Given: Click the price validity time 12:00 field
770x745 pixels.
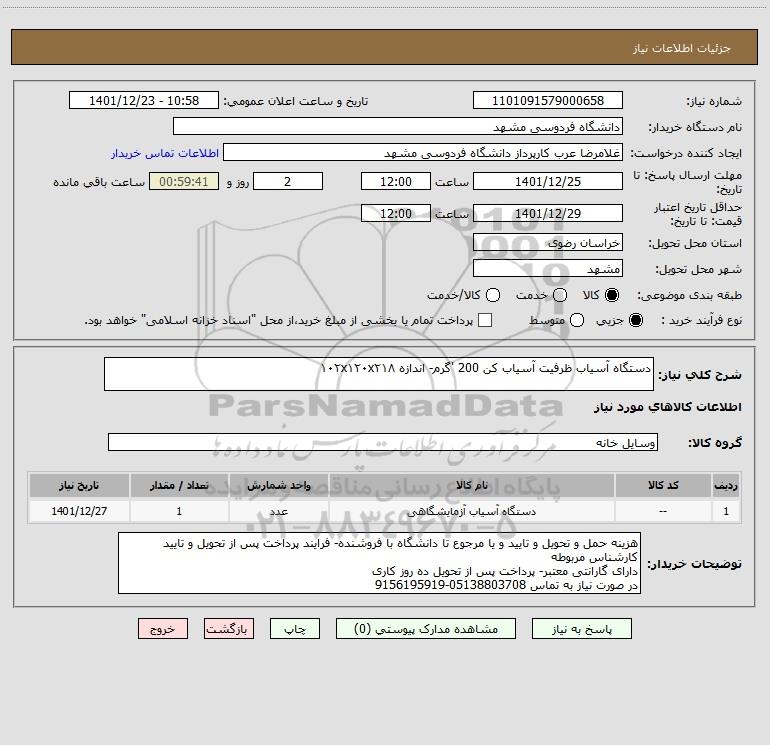Looking at the screenshot, I should (x=396, y=213).
